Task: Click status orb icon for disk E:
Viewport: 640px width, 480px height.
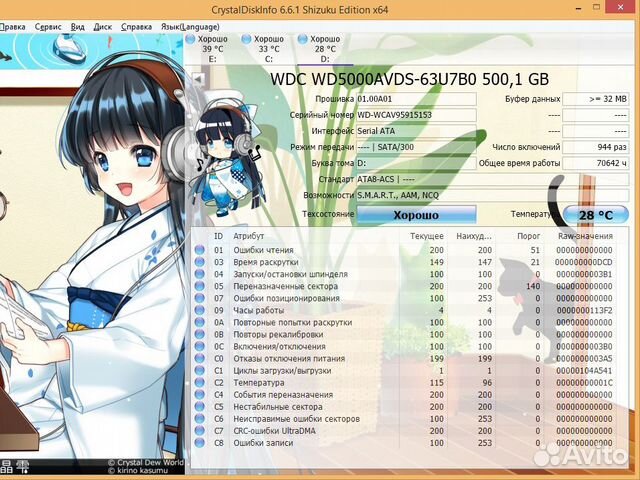Action: [190, 39]
